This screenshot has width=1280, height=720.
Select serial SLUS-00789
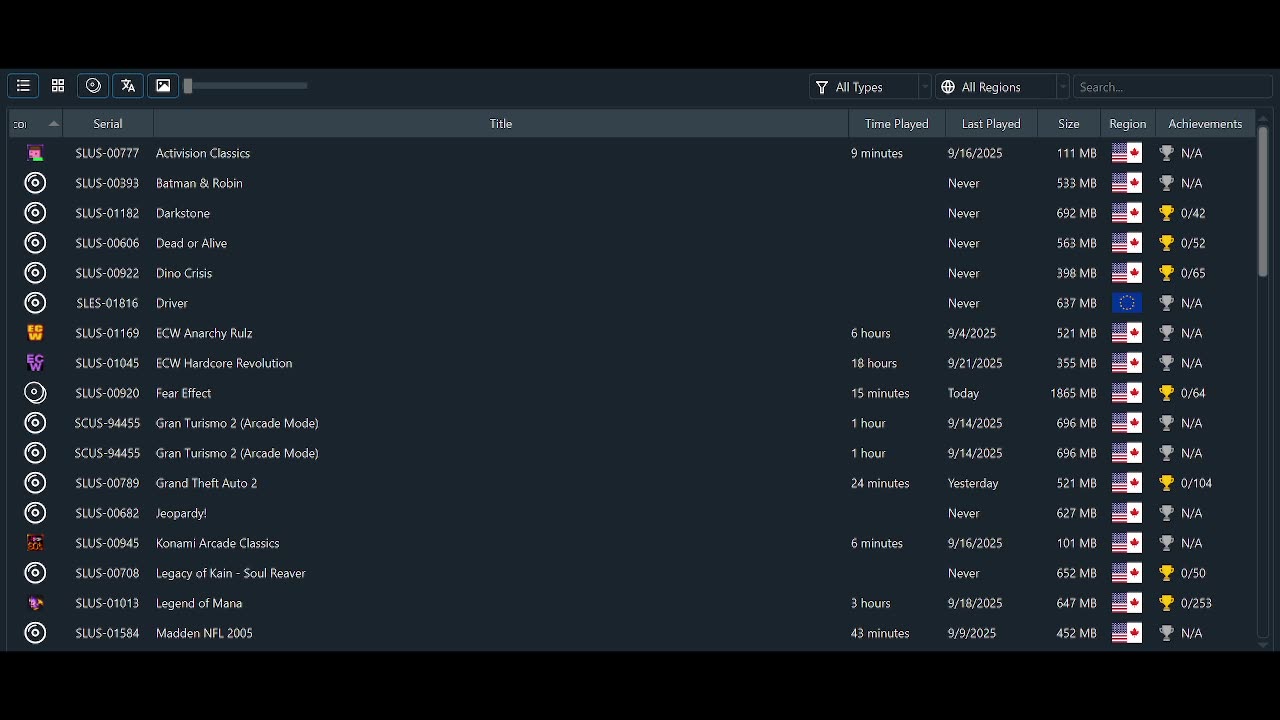(107, 483)
